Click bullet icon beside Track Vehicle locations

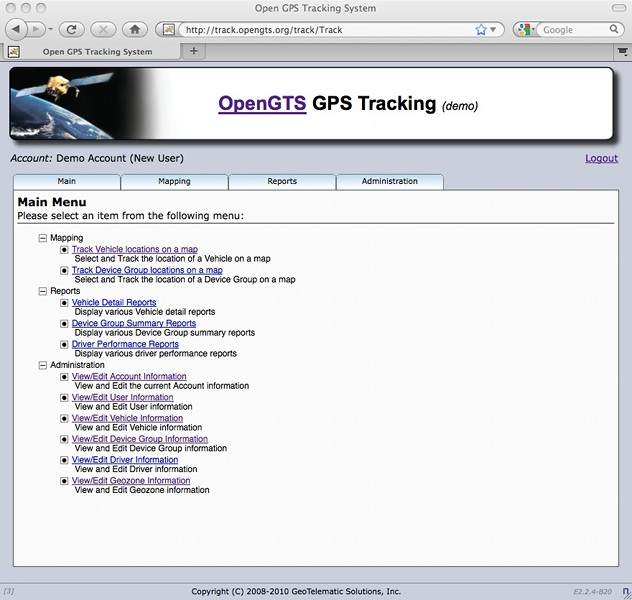click(64, 250)
